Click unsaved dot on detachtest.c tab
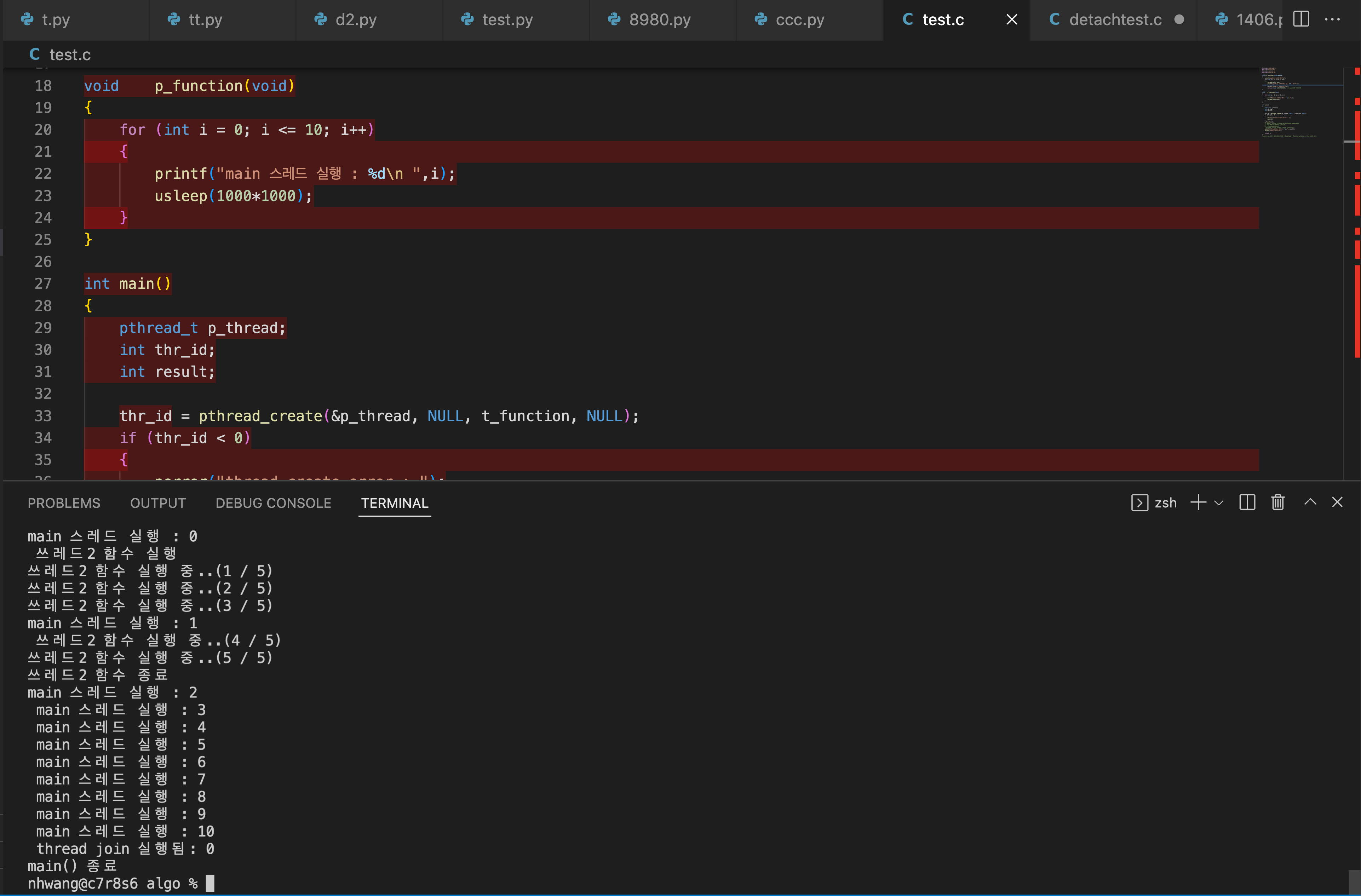Screen dimensions: 1361x896 click(1179, 19)
